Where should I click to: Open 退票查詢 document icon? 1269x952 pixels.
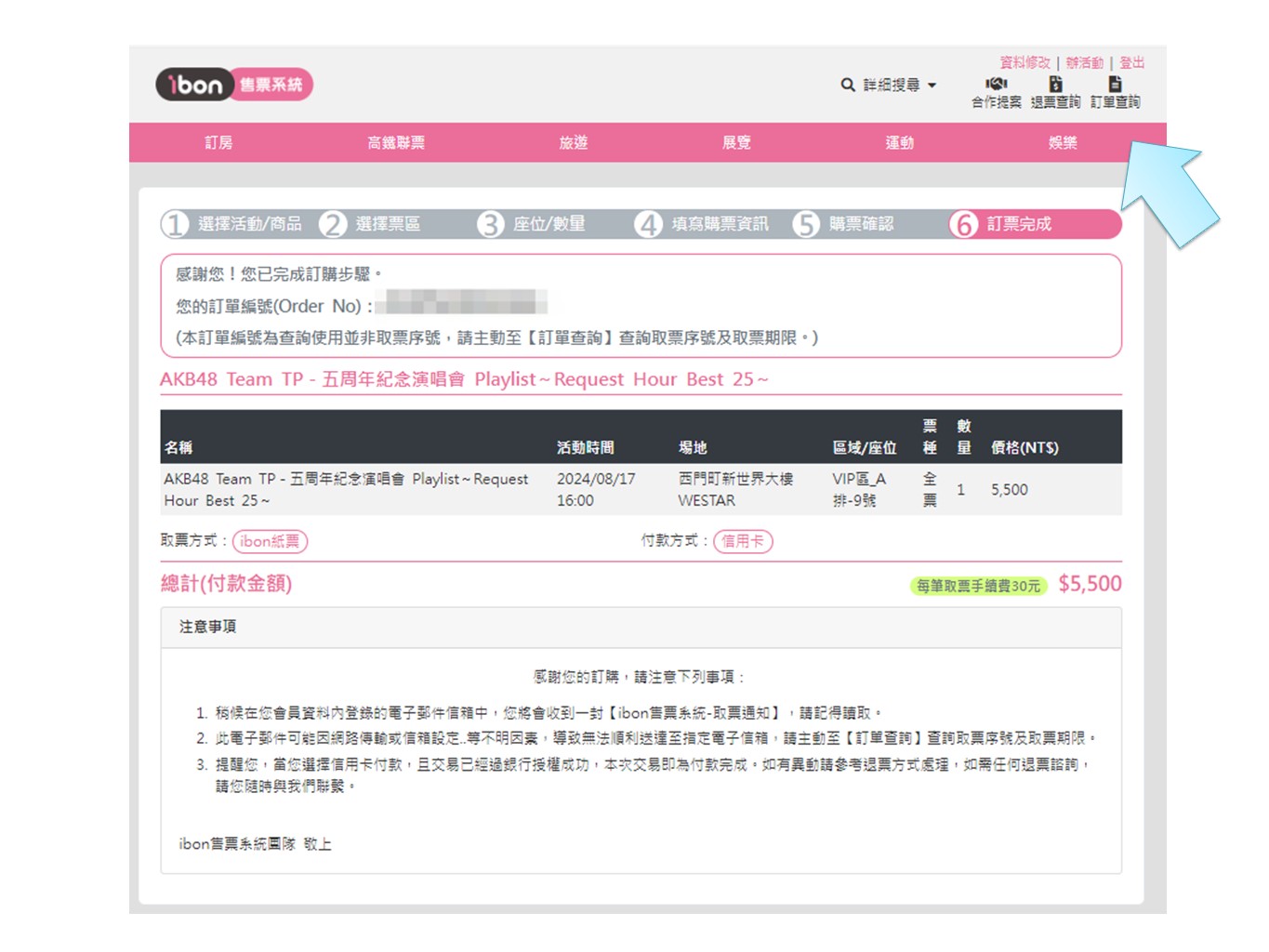tap(1055, 84)
